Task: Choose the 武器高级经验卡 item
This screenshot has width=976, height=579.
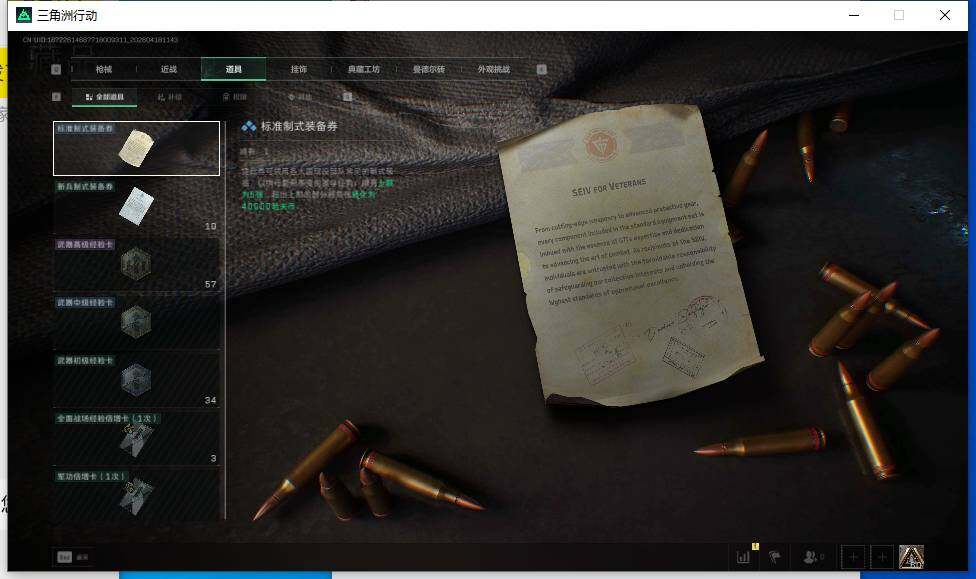Action: [136, 264]
